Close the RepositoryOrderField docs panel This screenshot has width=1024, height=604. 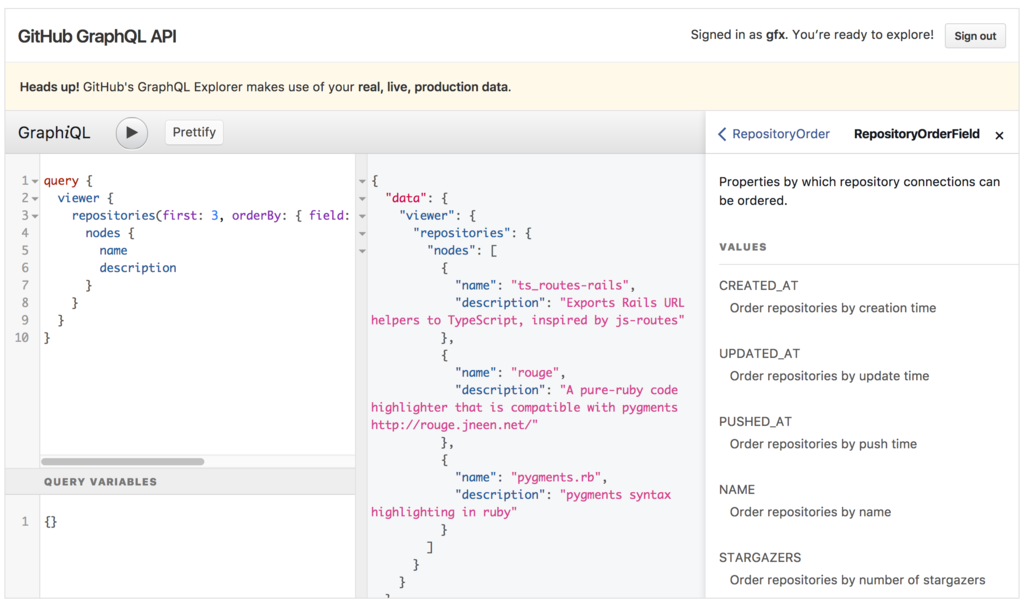coord(999,135)
